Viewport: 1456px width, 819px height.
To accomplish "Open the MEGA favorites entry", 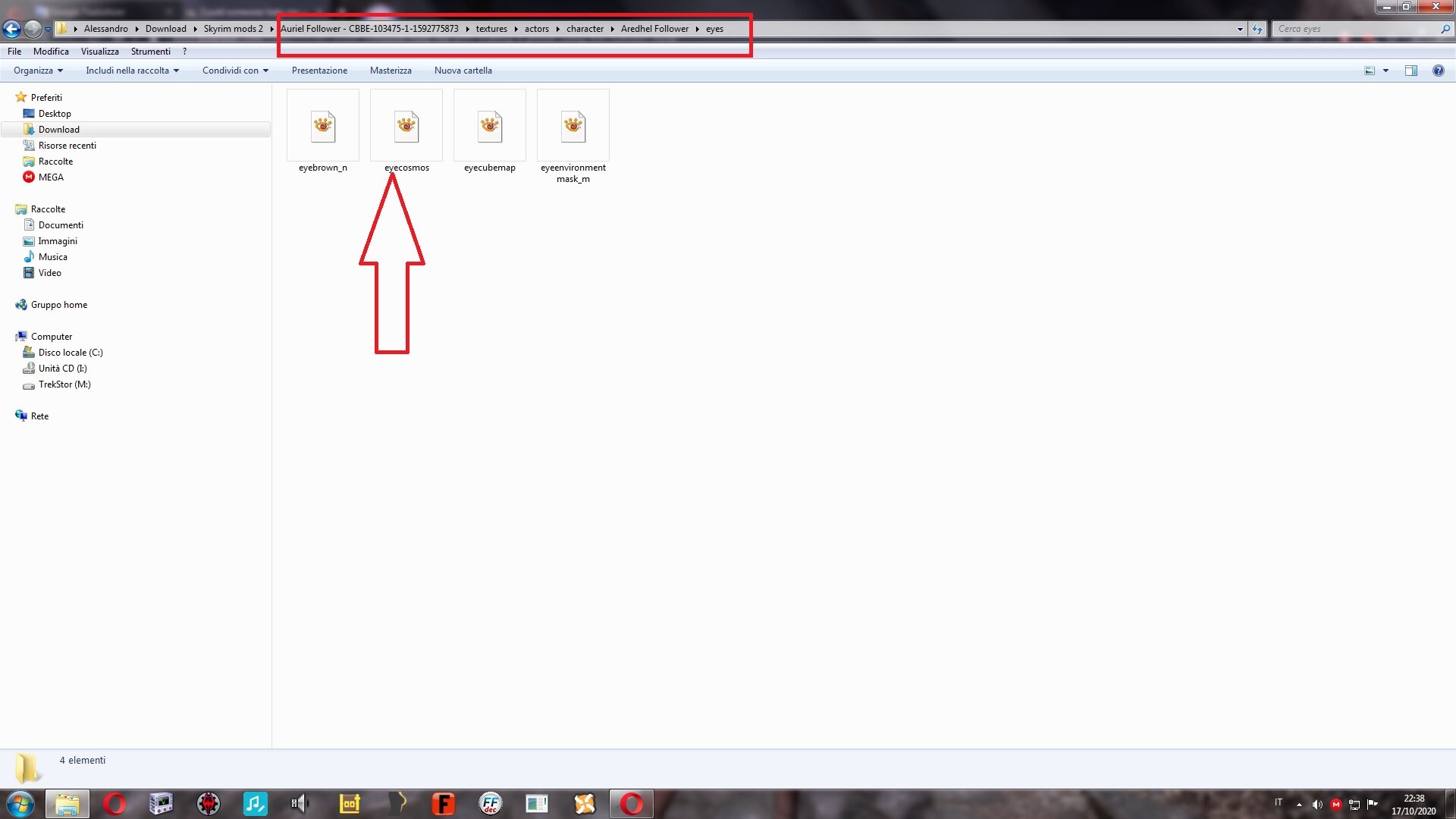I will pos(51,177).
